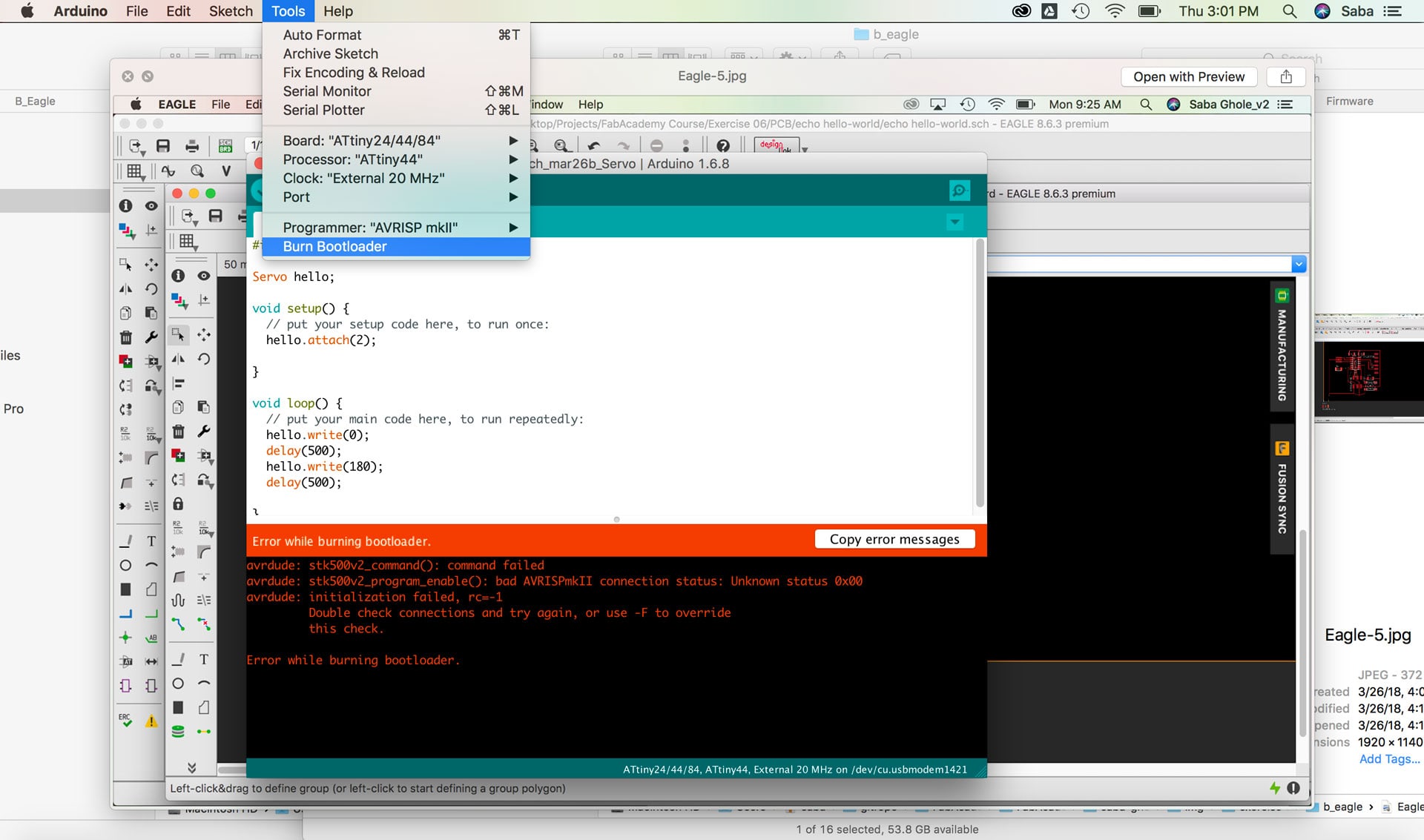
Task: Click save icon in board window toolbar
Action: point(216,216)
